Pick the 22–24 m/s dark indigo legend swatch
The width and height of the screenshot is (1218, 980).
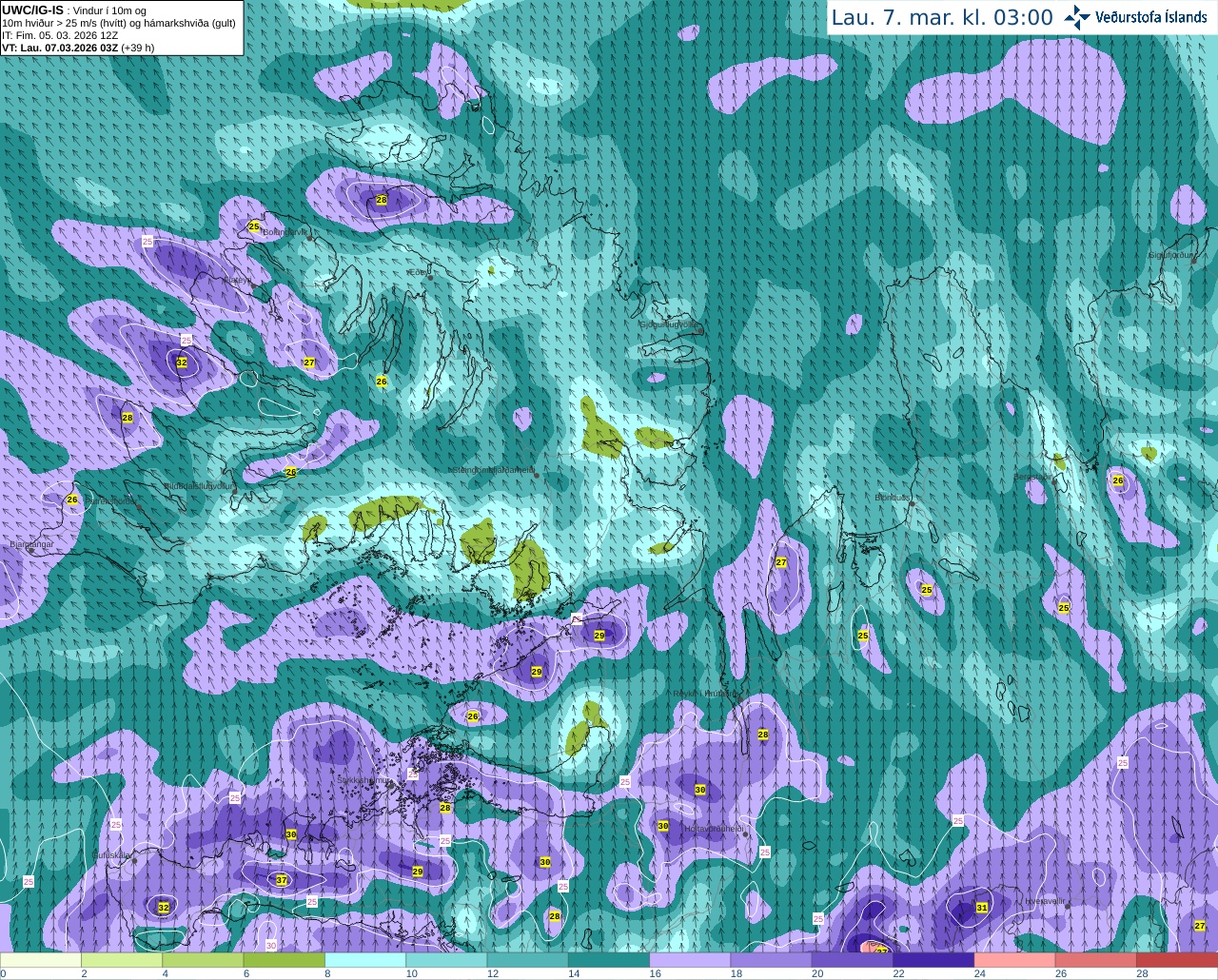pyautogui.click(x=933, y=960)
